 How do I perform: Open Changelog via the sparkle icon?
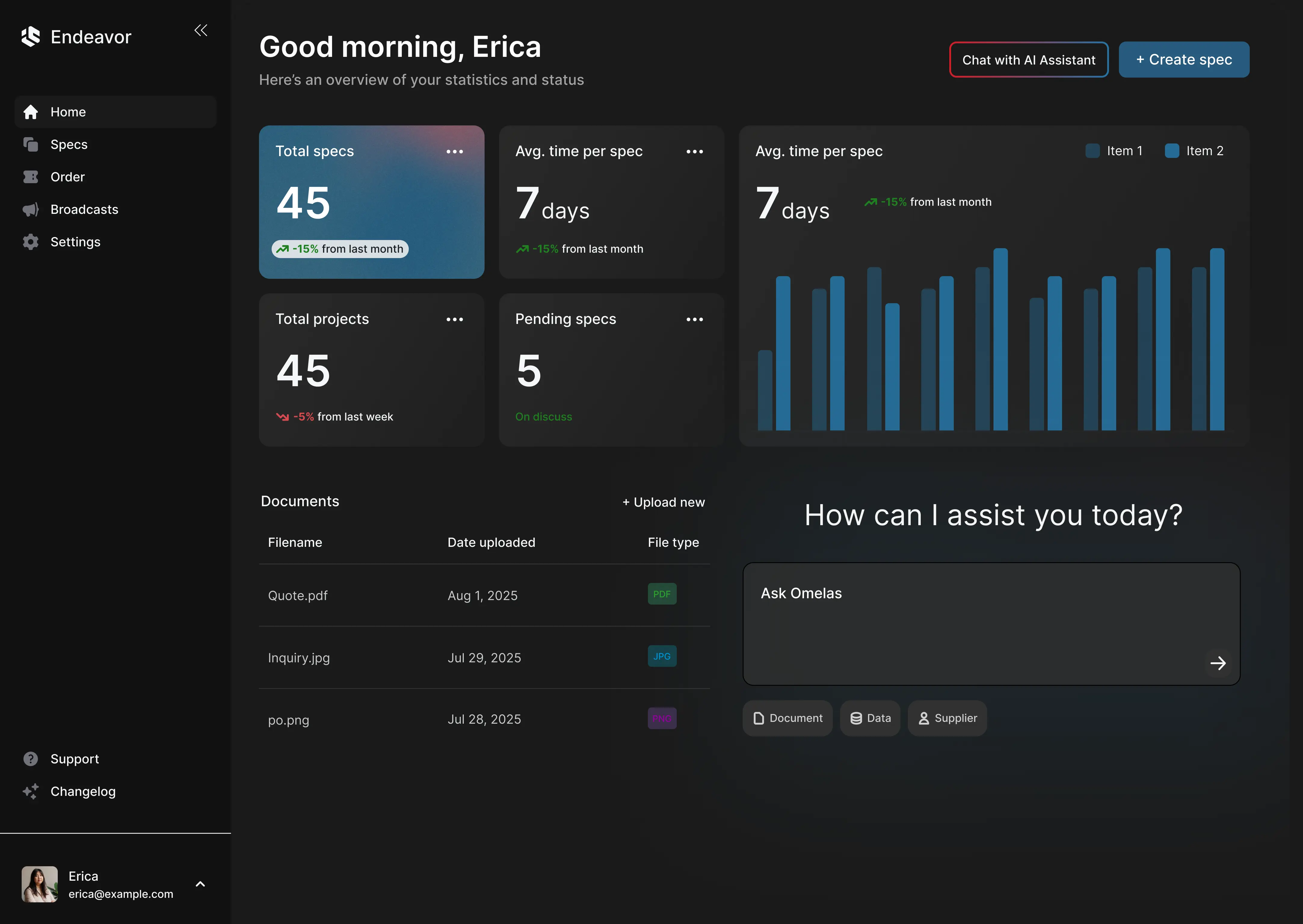point(30,791)
